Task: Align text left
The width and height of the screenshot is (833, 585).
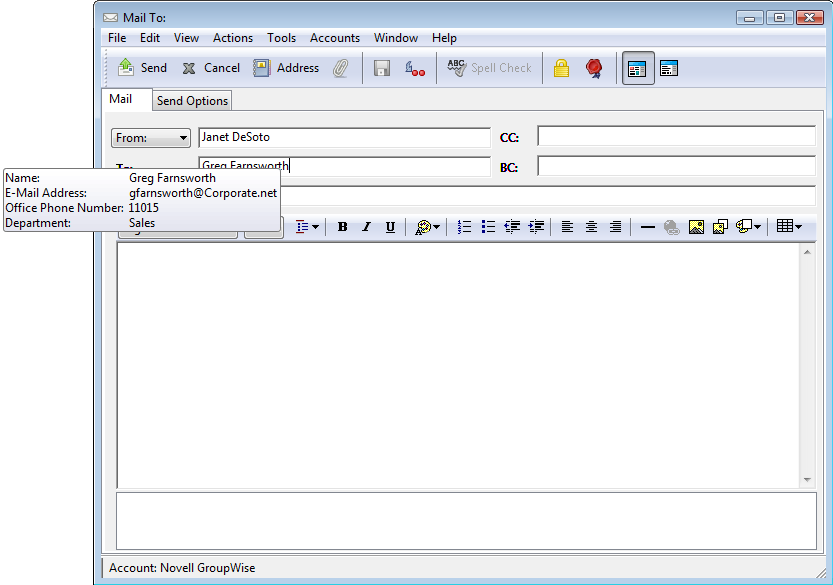Action: tap(567, 227)
